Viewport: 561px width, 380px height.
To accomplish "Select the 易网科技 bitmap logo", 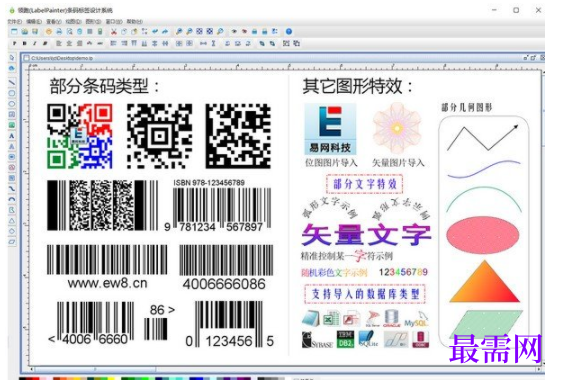I will click(x=330, y=129).
